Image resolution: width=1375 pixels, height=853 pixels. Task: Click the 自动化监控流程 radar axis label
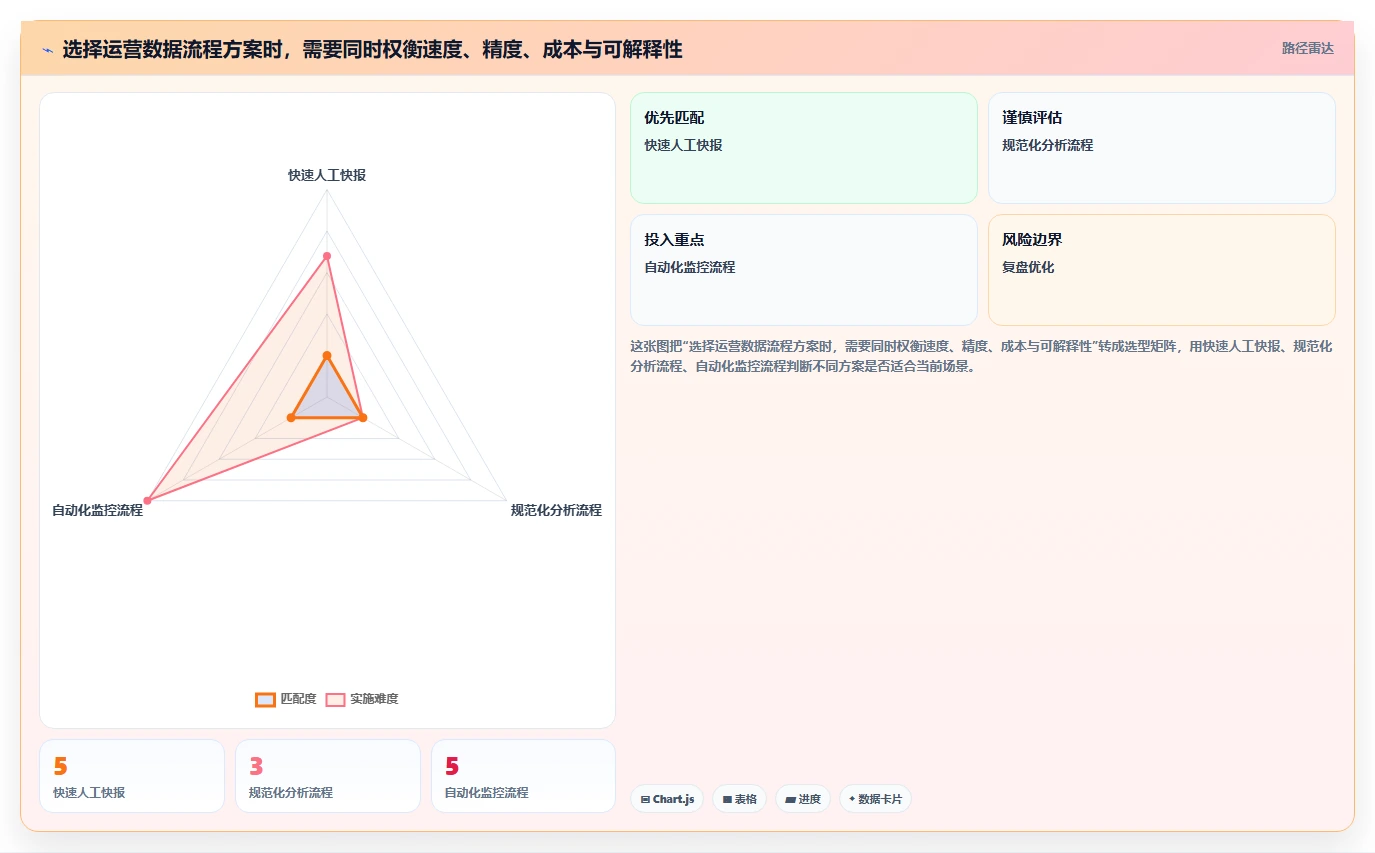pos(97,510)
